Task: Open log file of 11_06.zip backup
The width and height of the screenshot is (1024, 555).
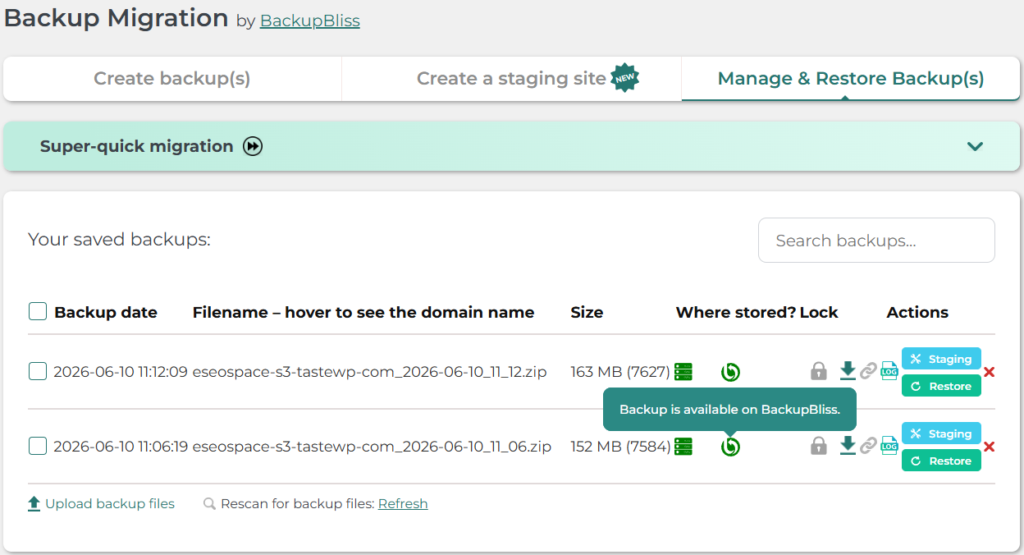Action: 889,445
